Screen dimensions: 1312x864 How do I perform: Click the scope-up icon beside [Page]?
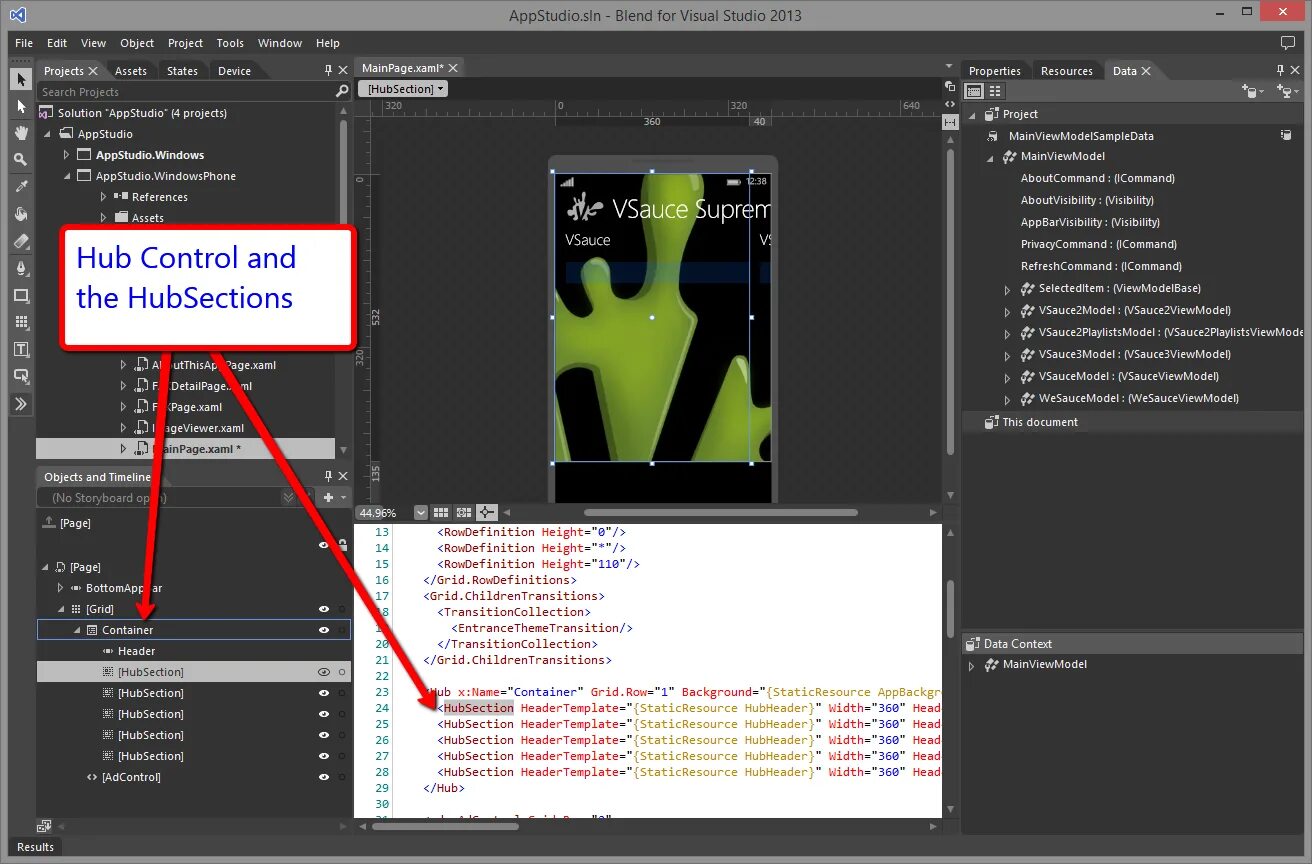pyautogui.click(x=48, y=522)
